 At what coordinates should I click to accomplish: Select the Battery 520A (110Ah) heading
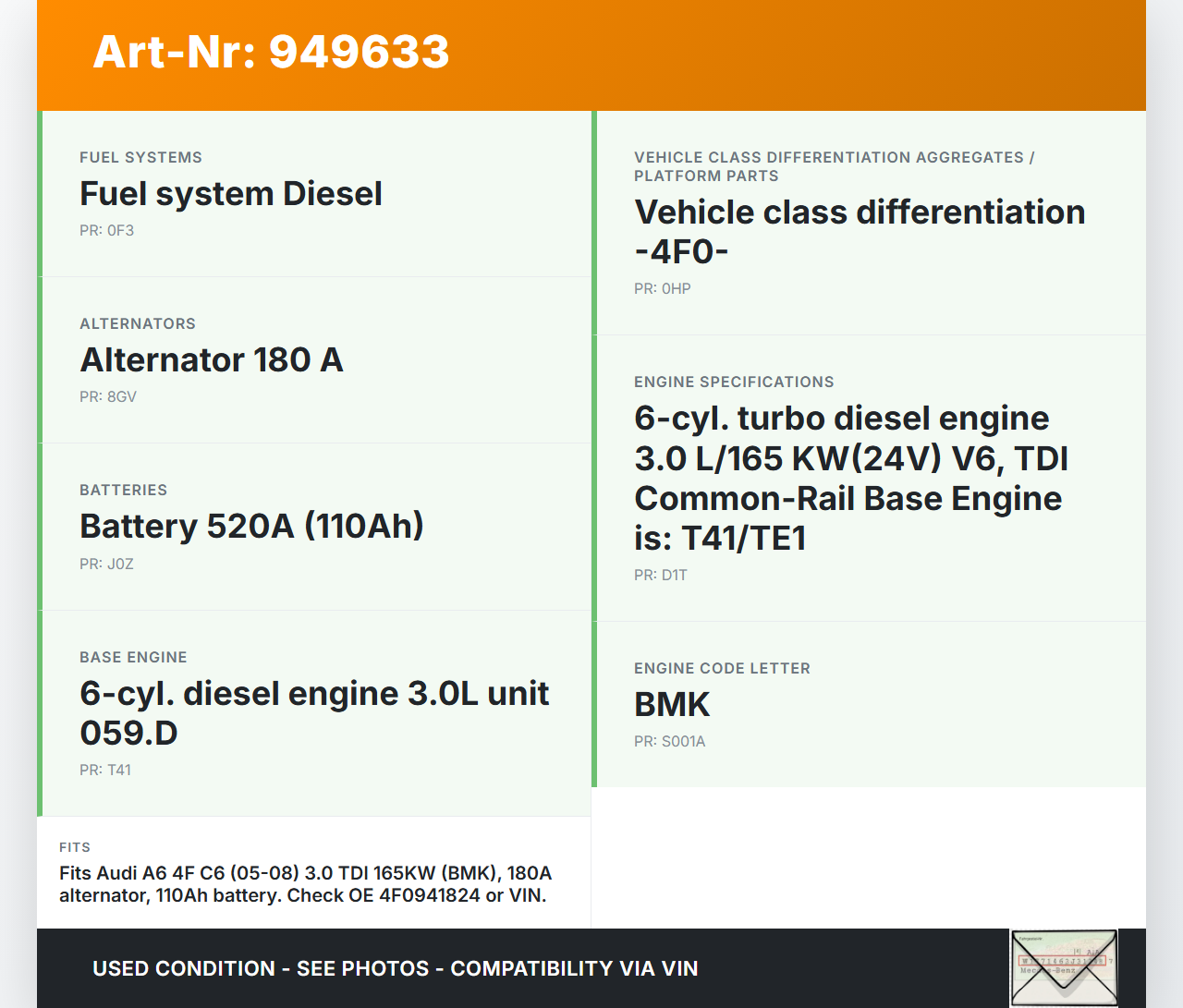pyautogui.click(x=251, y=527)
